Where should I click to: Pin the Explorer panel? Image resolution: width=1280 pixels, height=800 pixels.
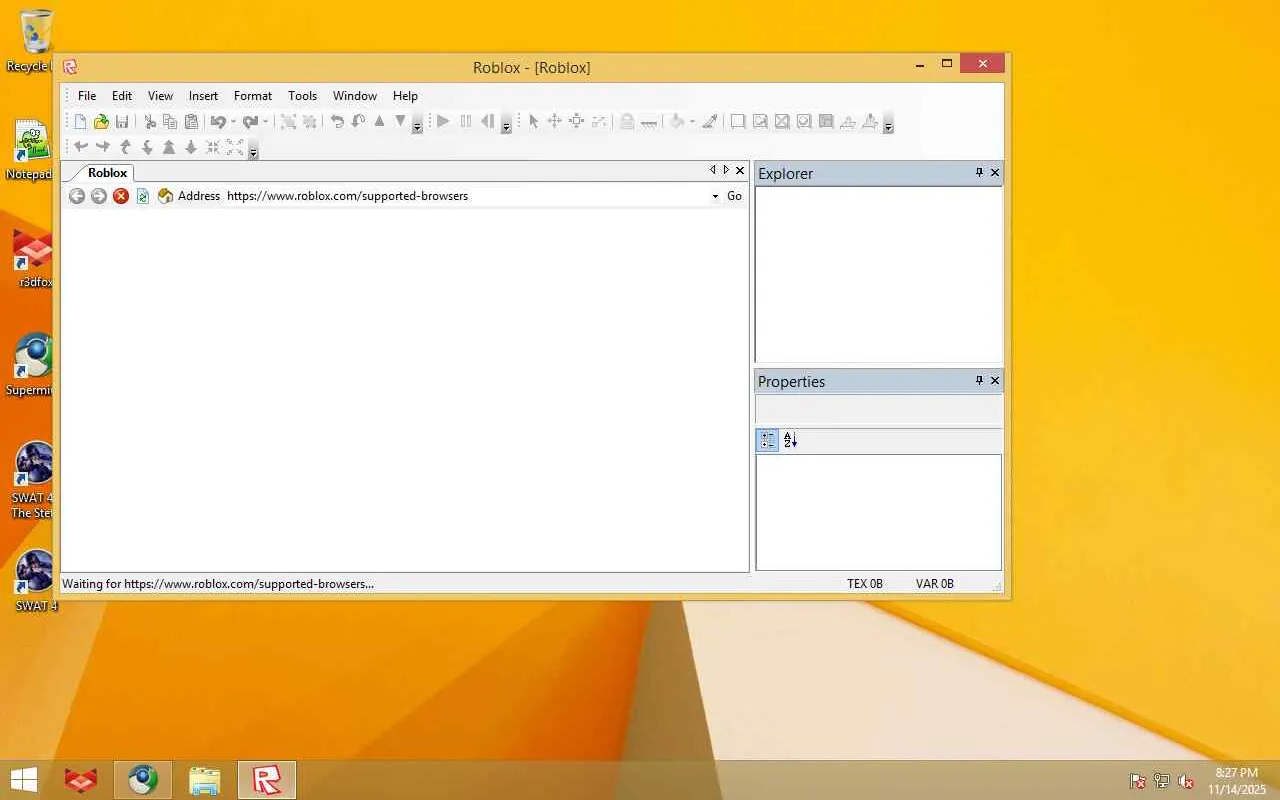[979, 172]
